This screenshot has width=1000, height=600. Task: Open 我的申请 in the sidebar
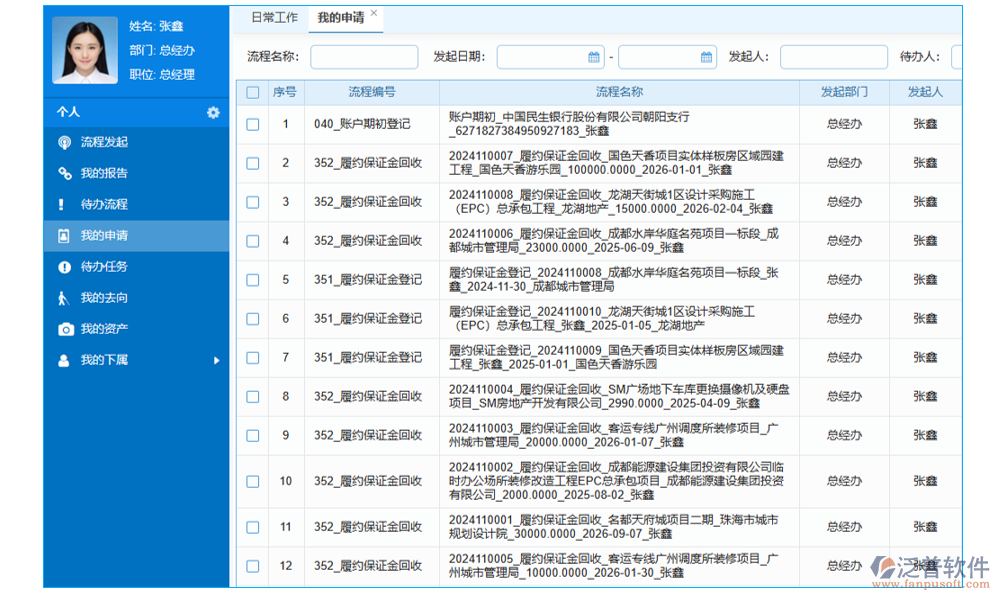tap(104, 236)
